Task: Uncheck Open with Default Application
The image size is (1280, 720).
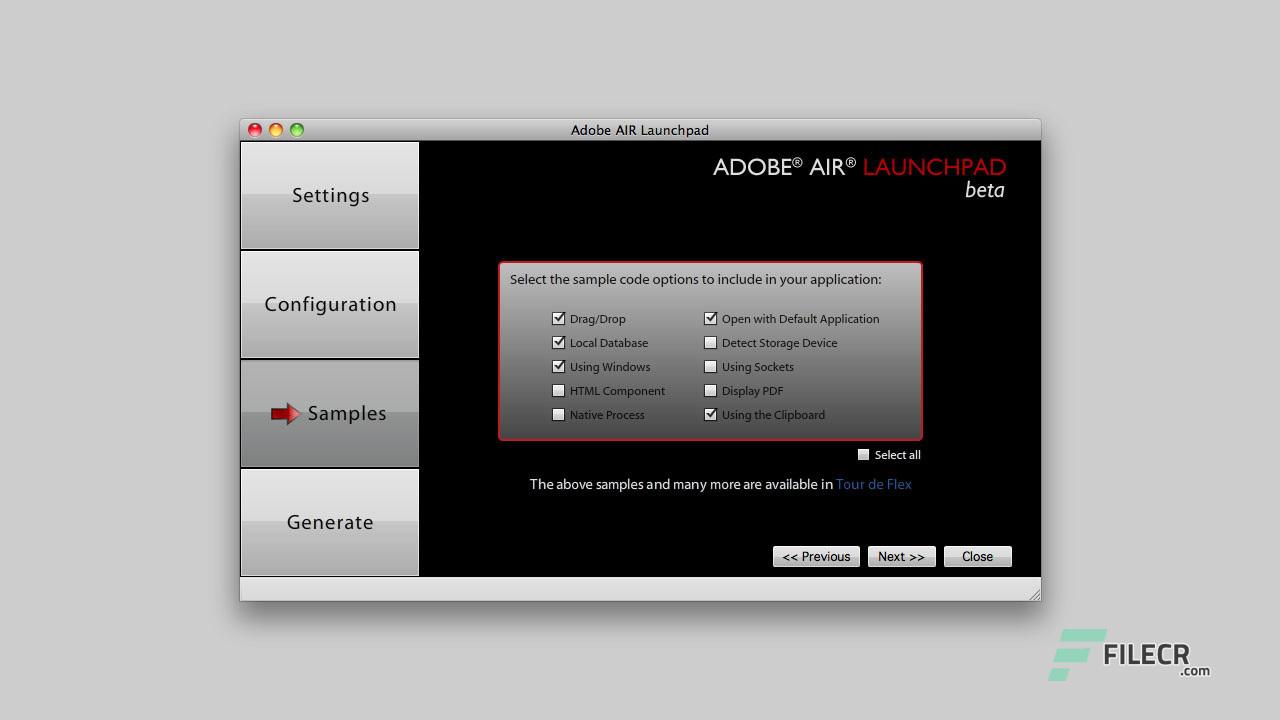Action: (x=711, y=319)
